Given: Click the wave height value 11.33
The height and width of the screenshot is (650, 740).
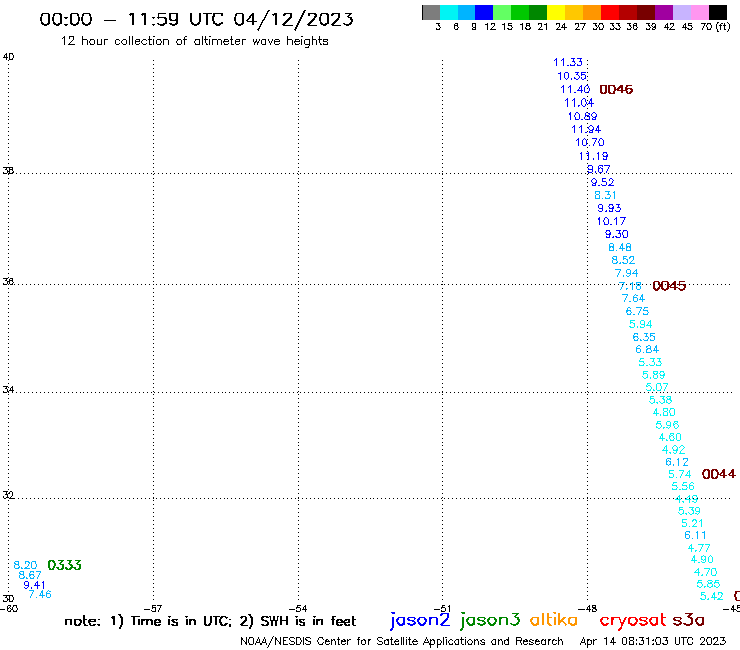Looking at the screenshot, I should (568, 62).
